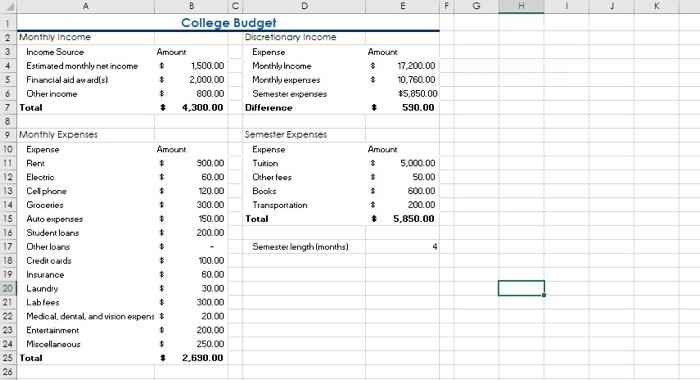Select the Difference 590.00 cell
Screen dimensions: 700x380
(402, 108)
